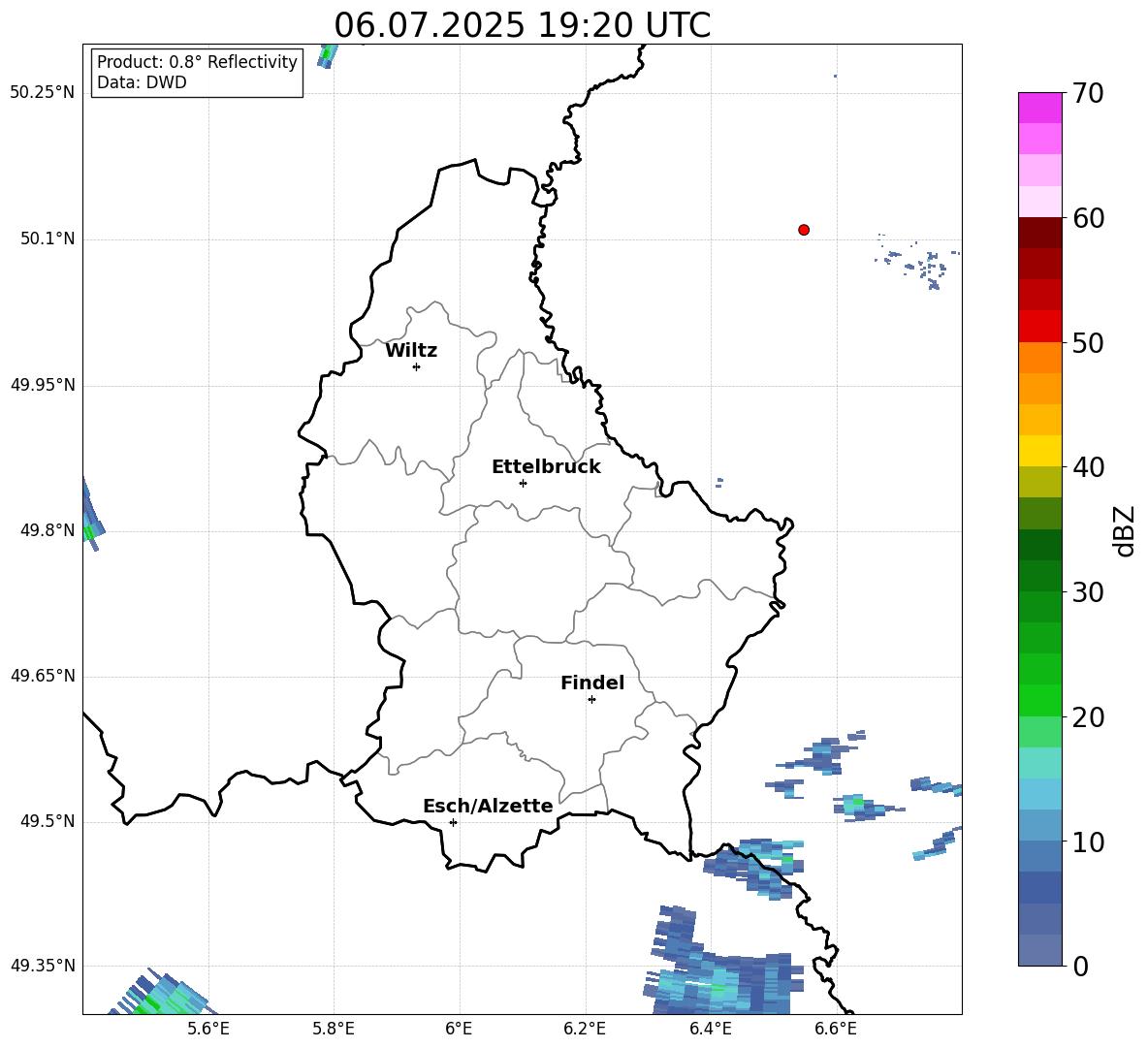Click the Findel location cross marker

pos(591,700)
